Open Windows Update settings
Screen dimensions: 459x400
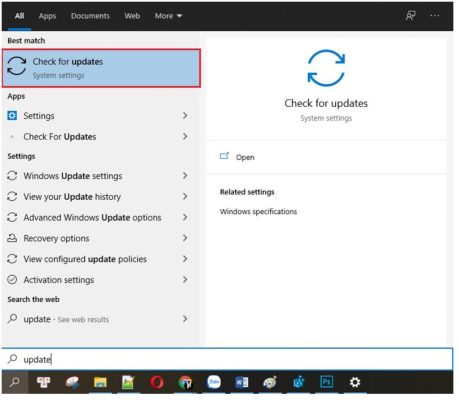tap(99, 176)
